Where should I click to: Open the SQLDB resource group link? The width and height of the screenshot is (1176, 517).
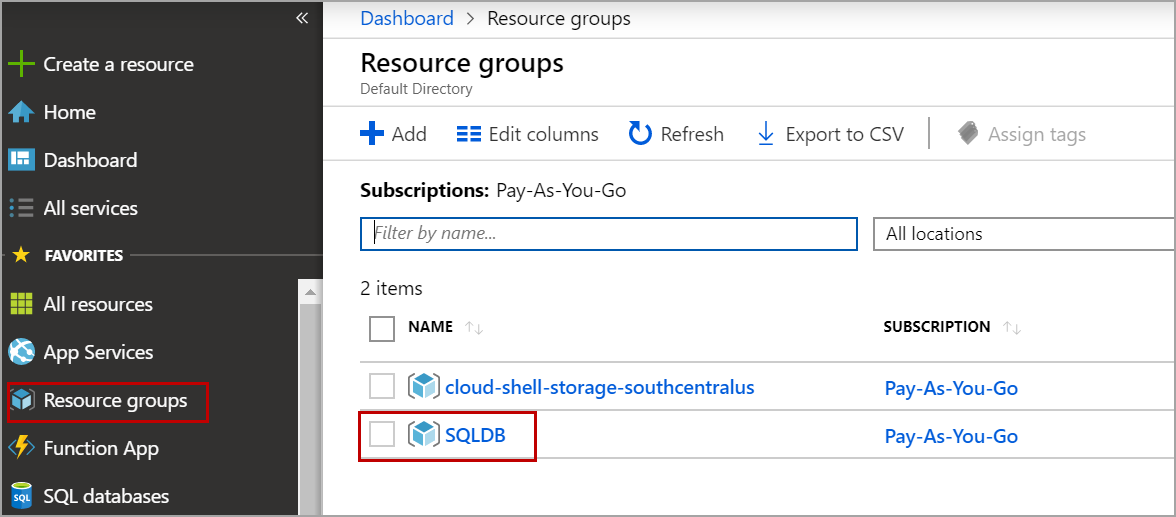[x=474, y=435]
